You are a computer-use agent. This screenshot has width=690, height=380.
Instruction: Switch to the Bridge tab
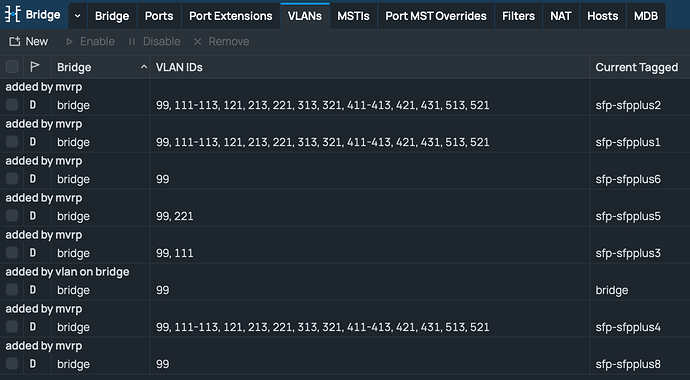pyautogui.click(x=112, y=16)
